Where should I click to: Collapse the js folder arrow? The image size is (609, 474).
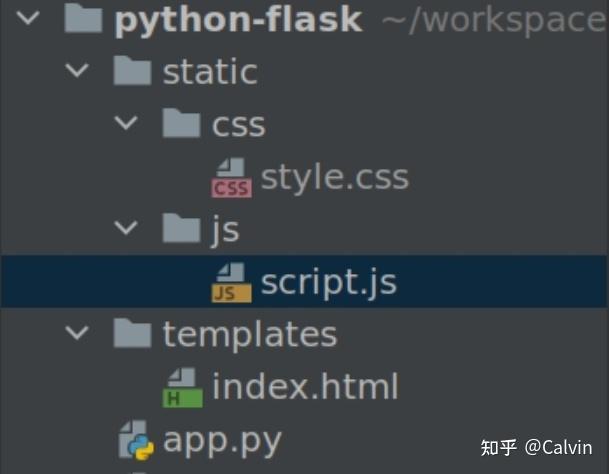[124, 229]
